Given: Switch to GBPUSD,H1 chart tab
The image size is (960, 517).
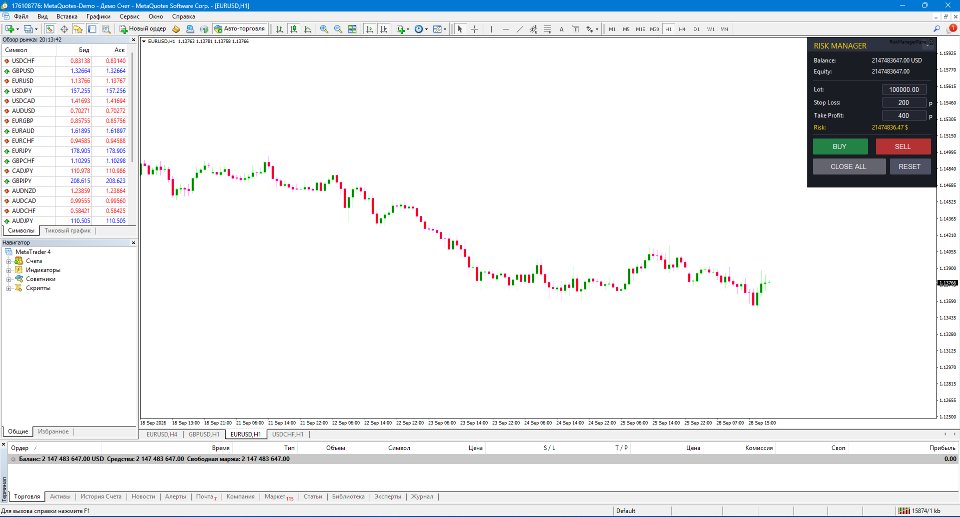Looking at the screenshot, I should 204,434.
